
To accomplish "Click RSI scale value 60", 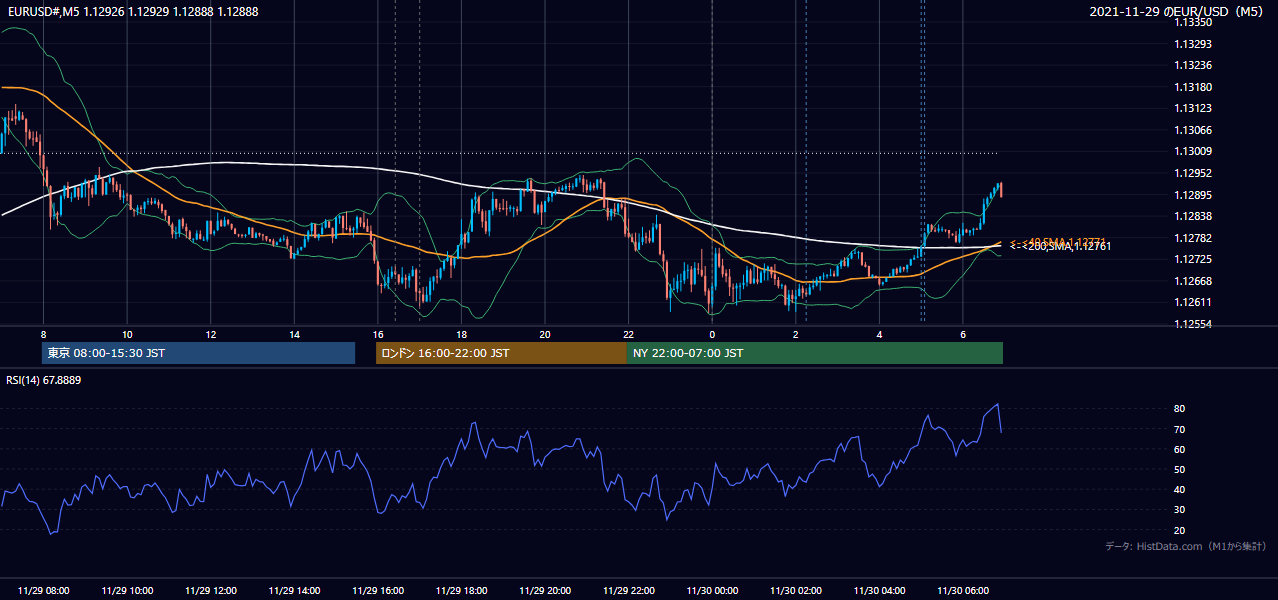I will [x=1180, y=449].
